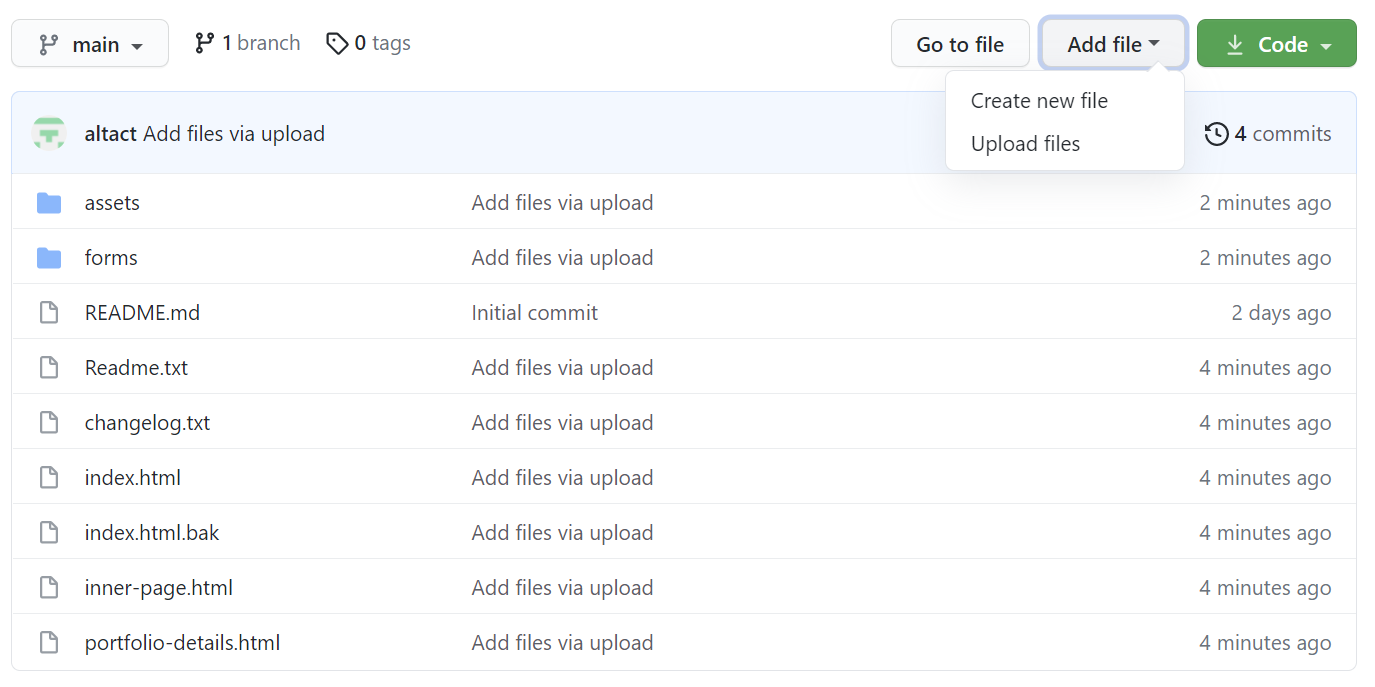
Task: Click the 2 days ago timestamp
Action: pyautogui.click(x=1281, y=312)
